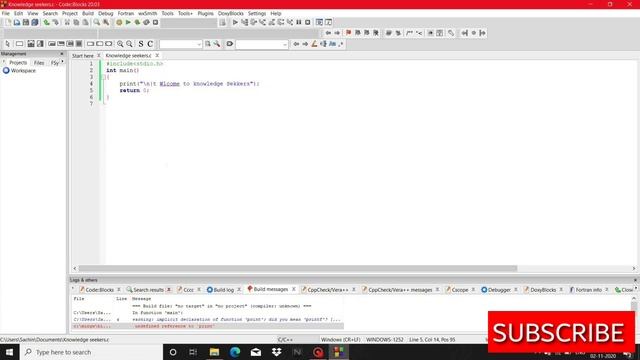640x360 pixels.
Task: Click the highlight pencil toolbar icon
Action: point(314,44)
